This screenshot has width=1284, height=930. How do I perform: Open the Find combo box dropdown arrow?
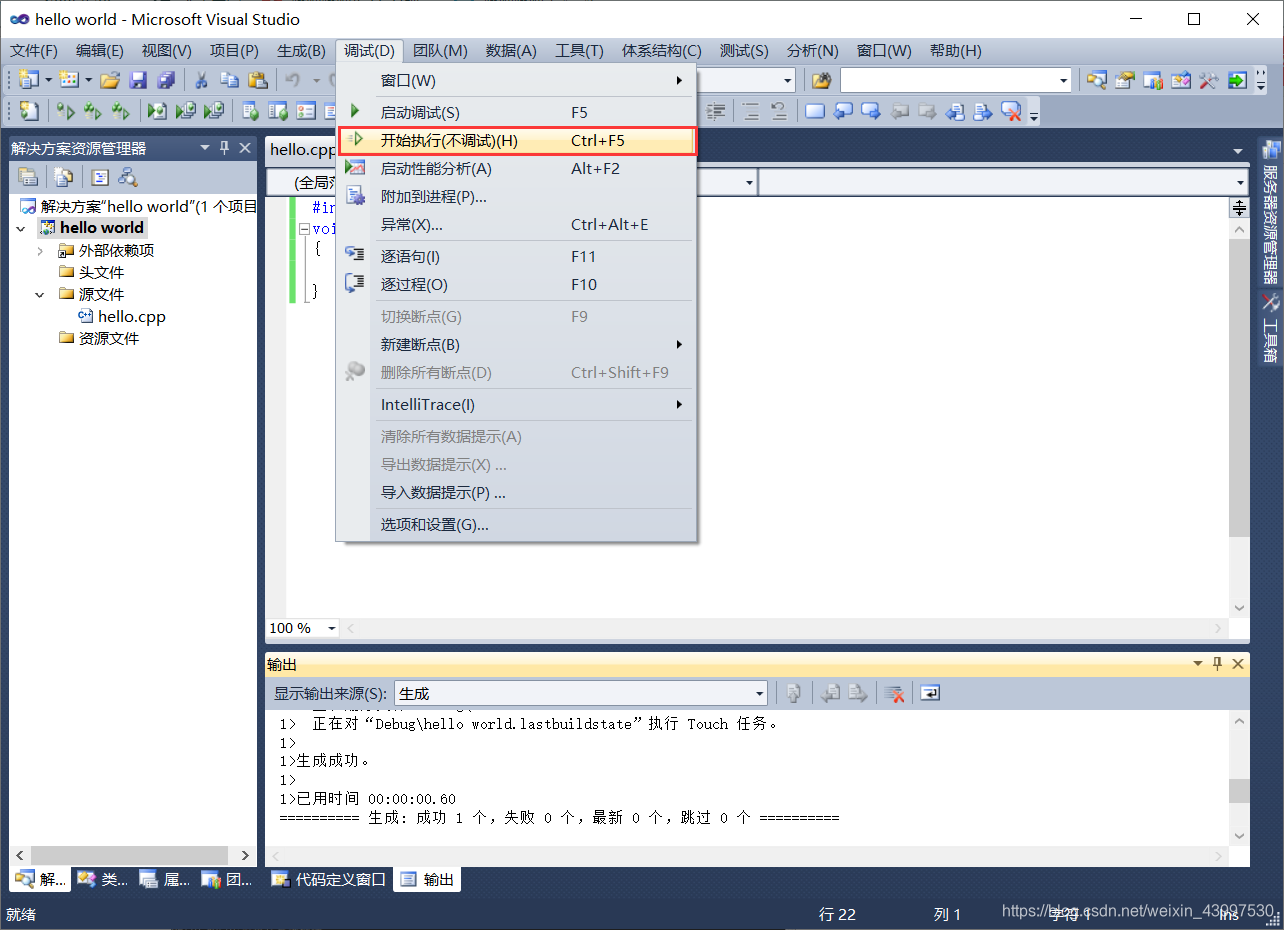coord(1063,80)
